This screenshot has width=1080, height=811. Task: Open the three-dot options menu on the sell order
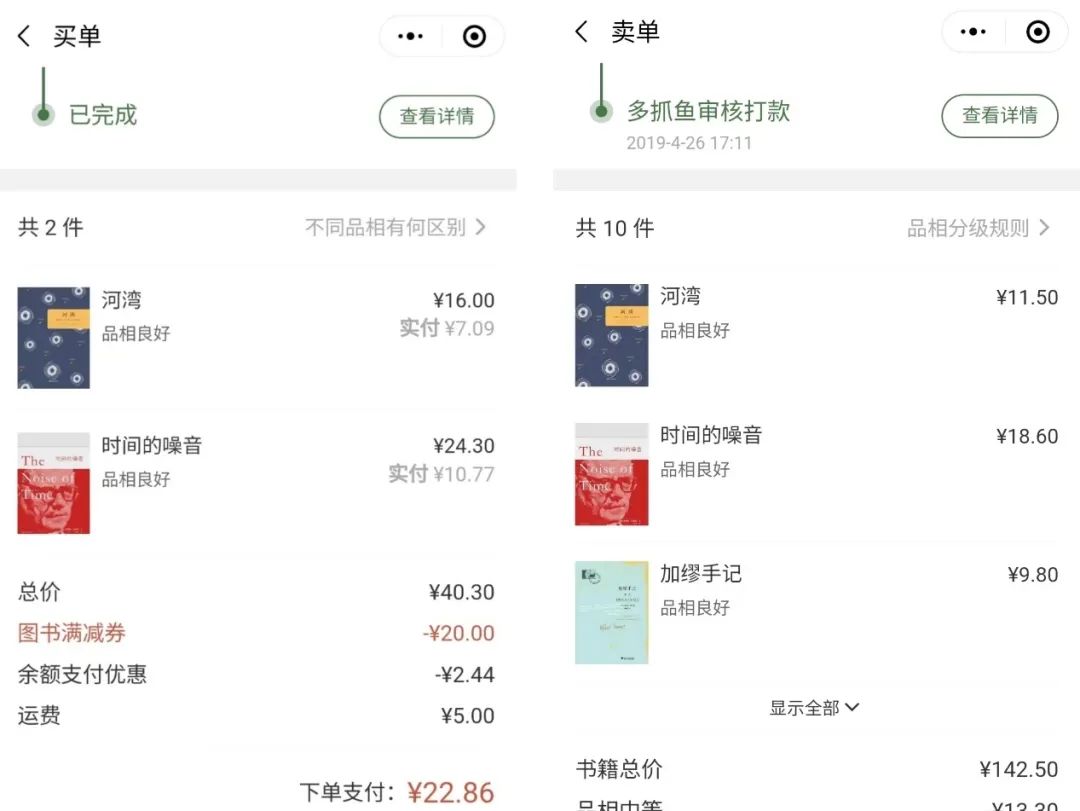[972, 32]
